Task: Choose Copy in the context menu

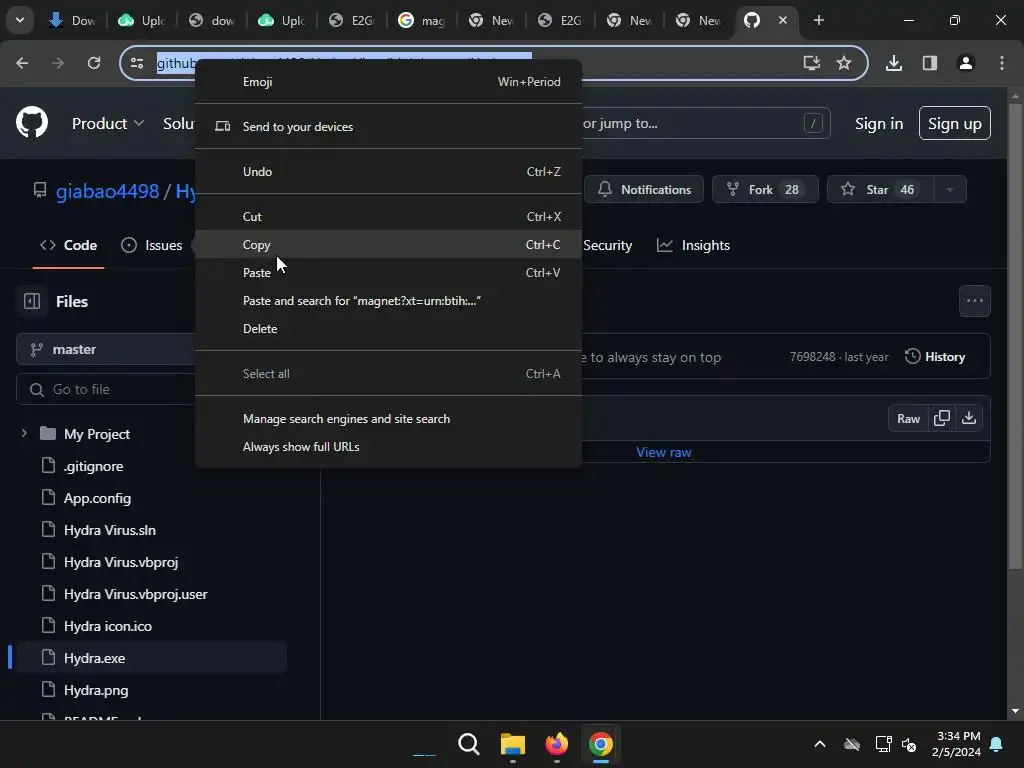Action: [x=389, y=245]
